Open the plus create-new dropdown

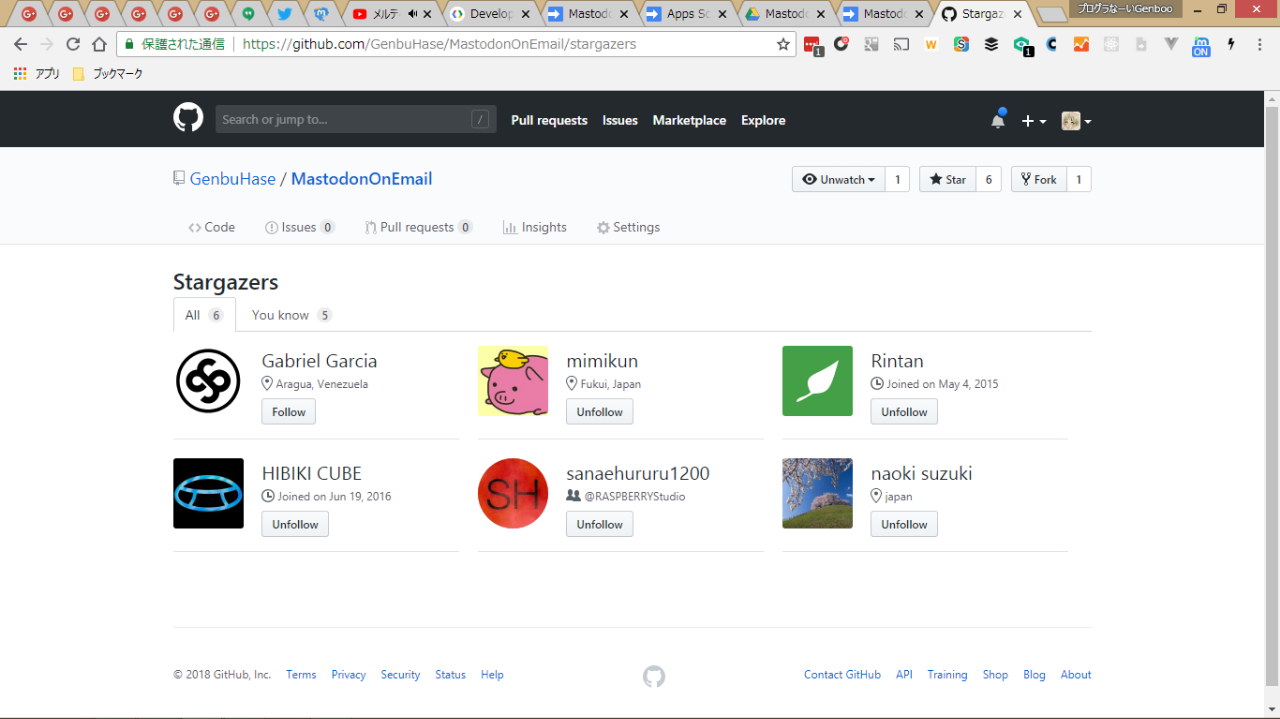1033,121
